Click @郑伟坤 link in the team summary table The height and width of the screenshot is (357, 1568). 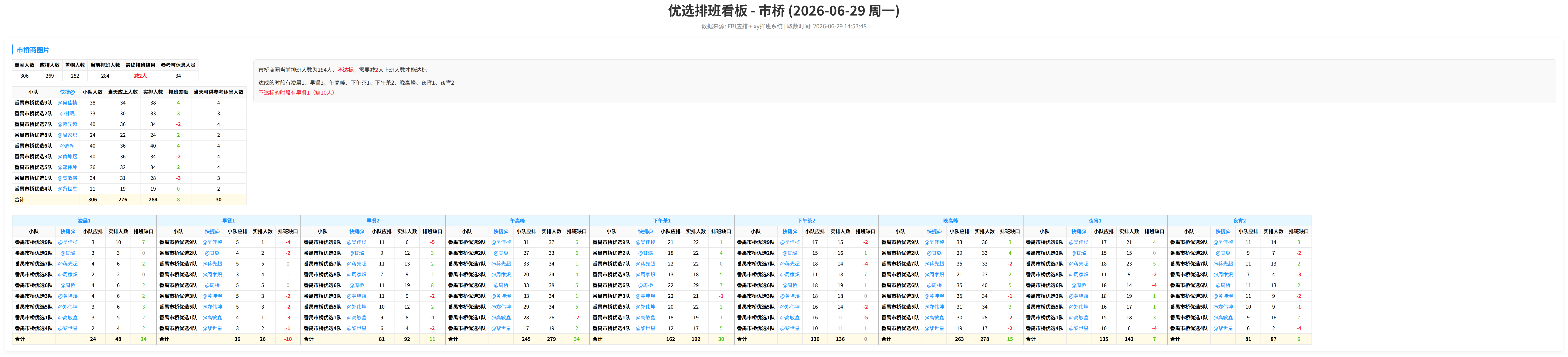[68, 167]
